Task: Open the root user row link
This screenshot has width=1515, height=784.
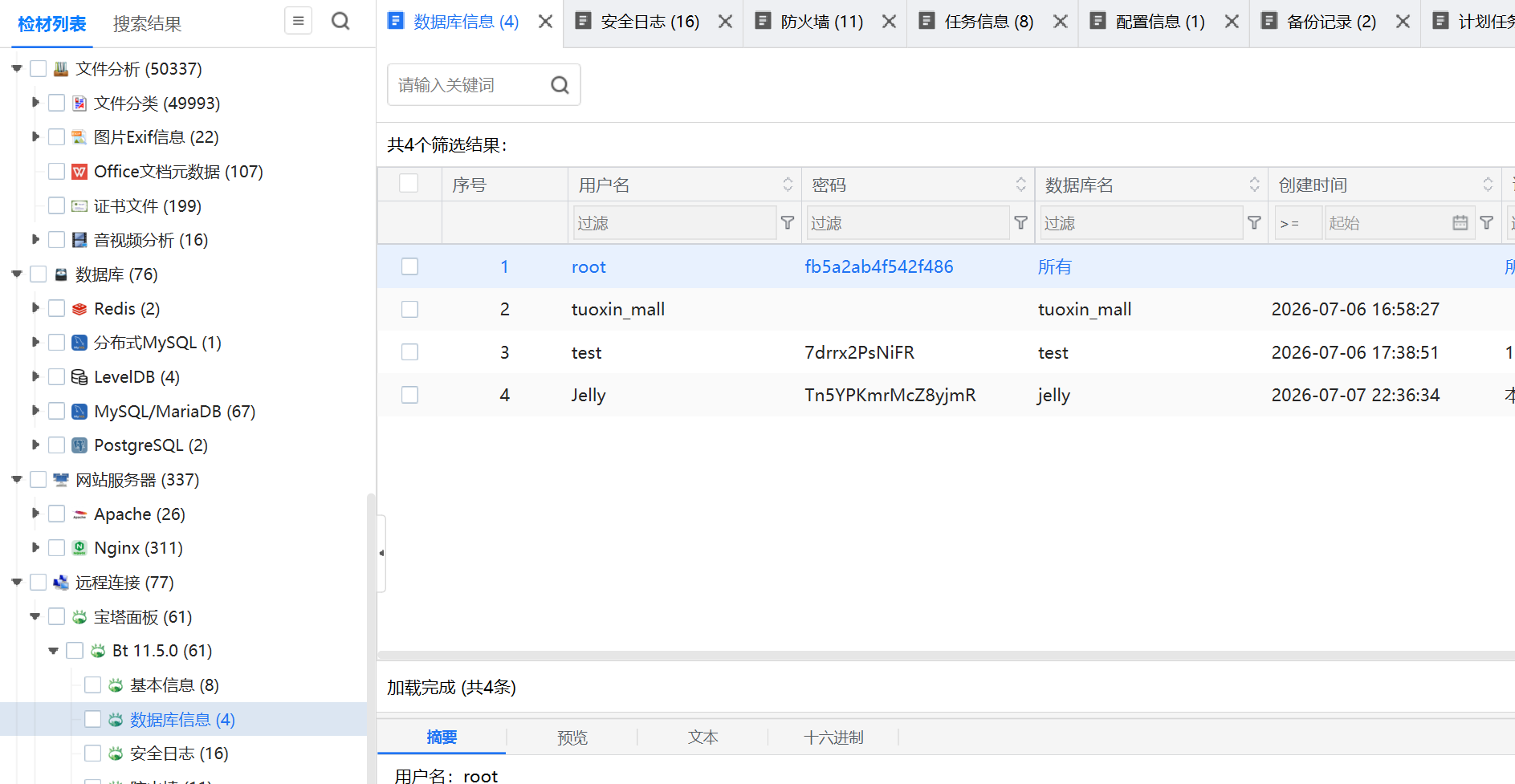Action: pyautogui.click(x=588, y=267)
